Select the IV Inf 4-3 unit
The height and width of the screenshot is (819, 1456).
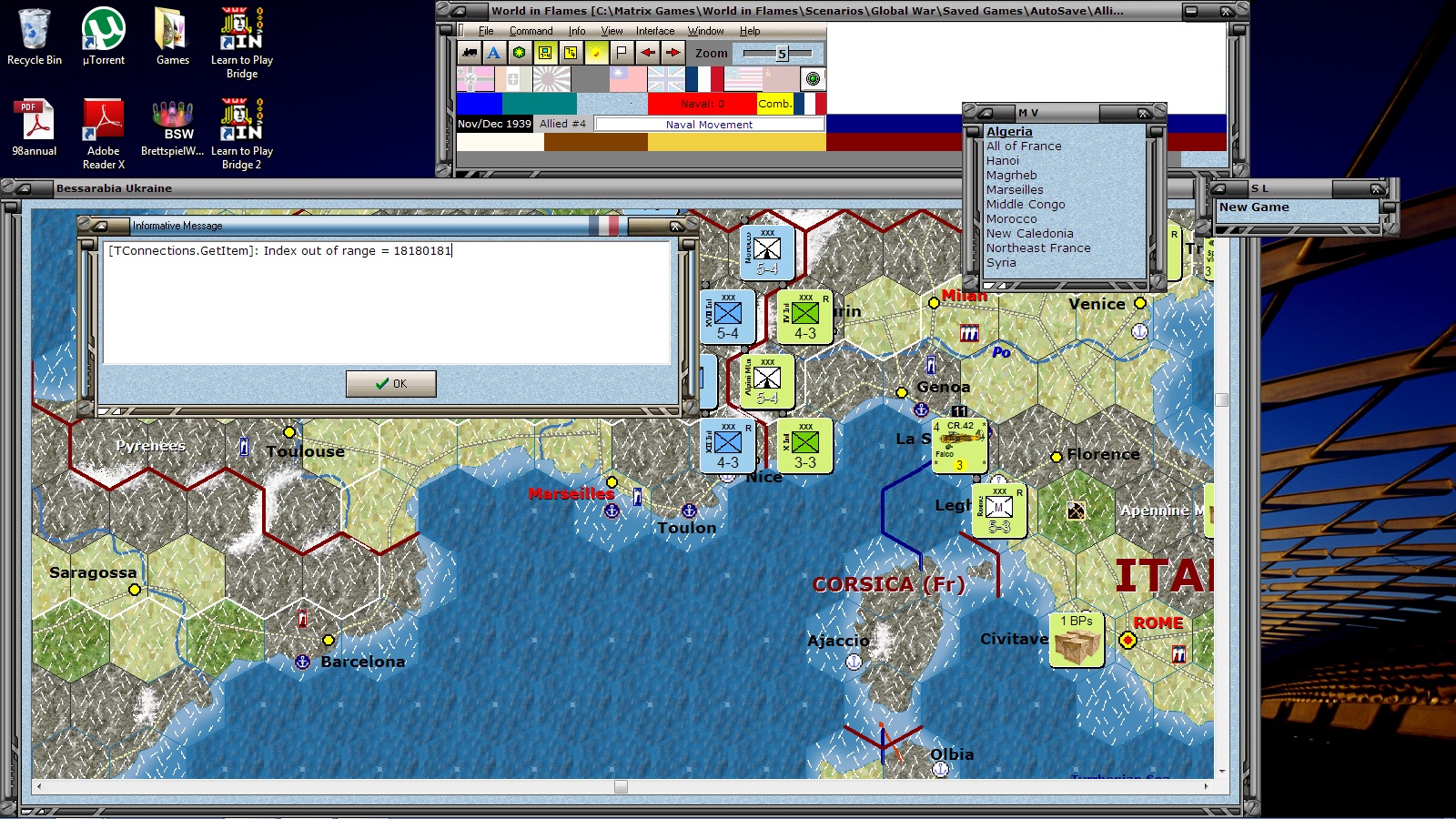(x=804, y=317)
